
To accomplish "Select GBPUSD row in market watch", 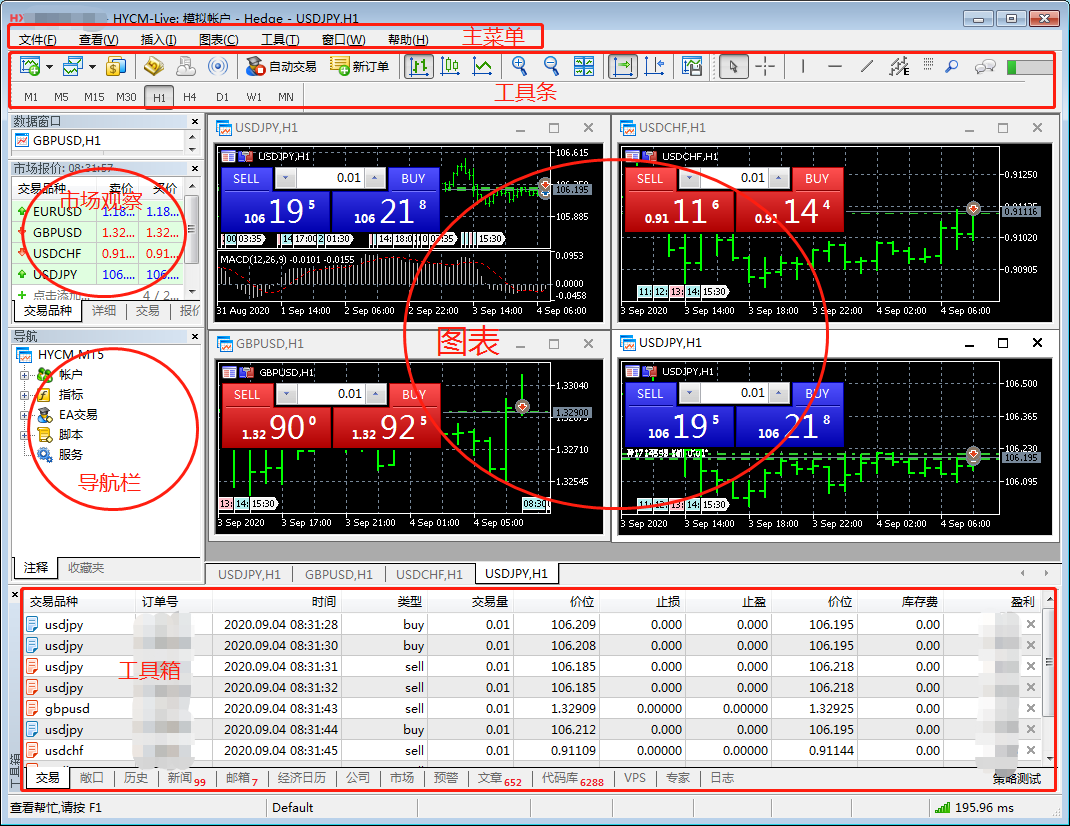I will tap(98, 233).
